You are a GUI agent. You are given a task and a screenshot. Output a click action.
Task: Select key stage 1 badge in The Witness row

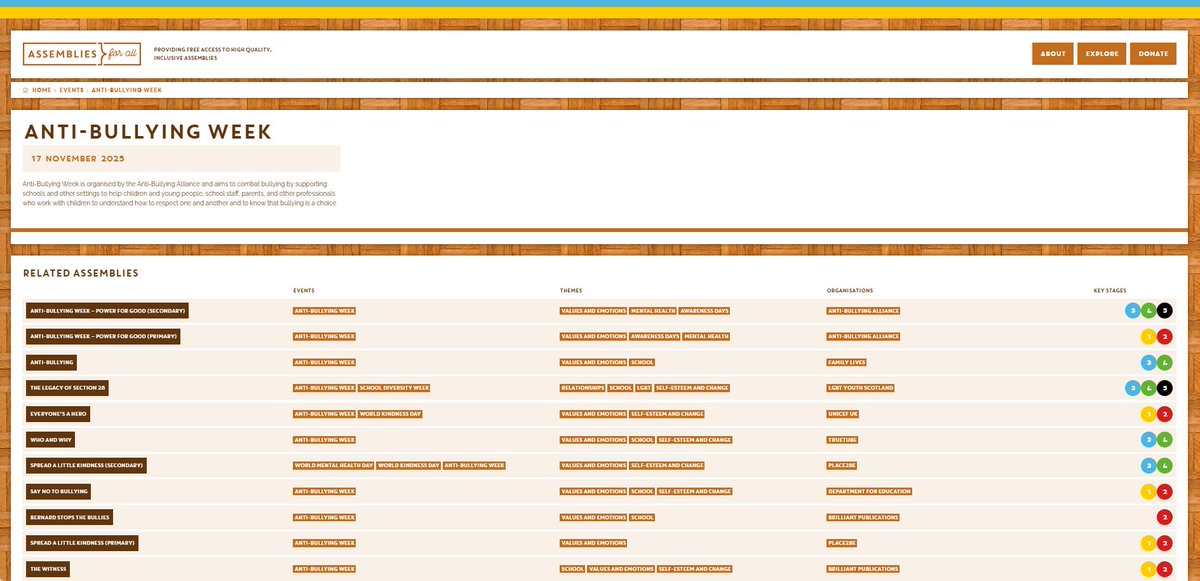(1149, 569)
